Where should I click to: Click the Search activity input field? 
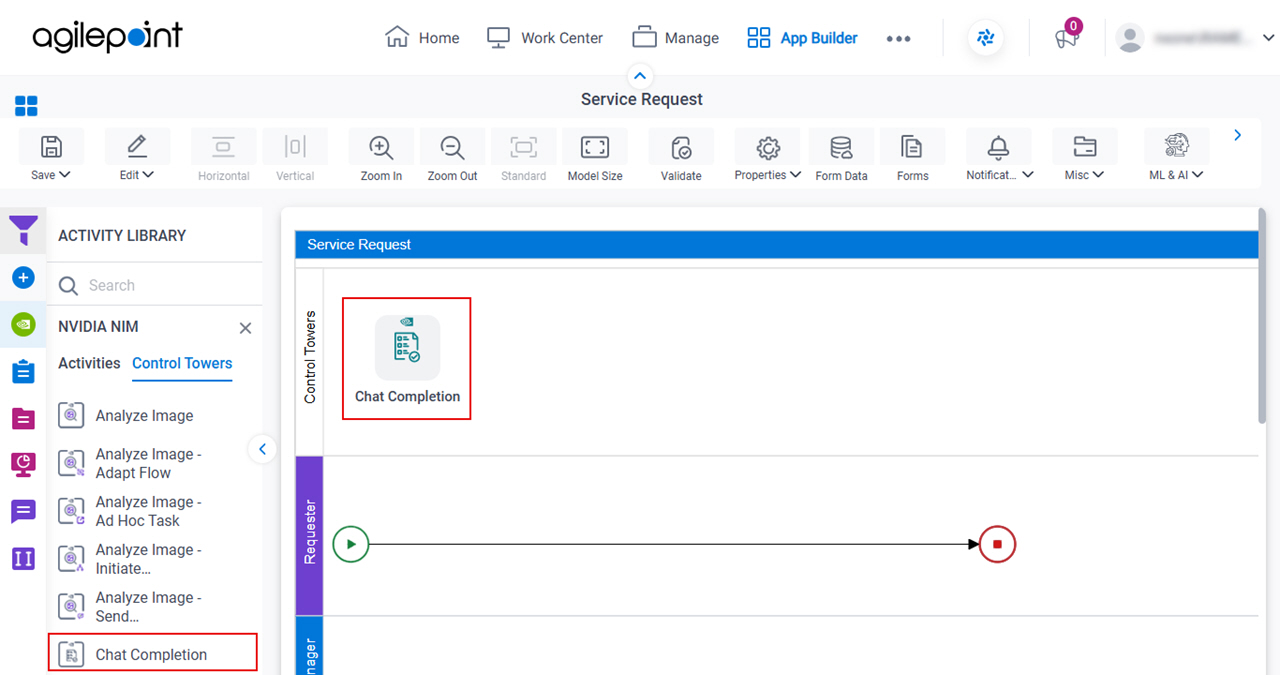155,285
